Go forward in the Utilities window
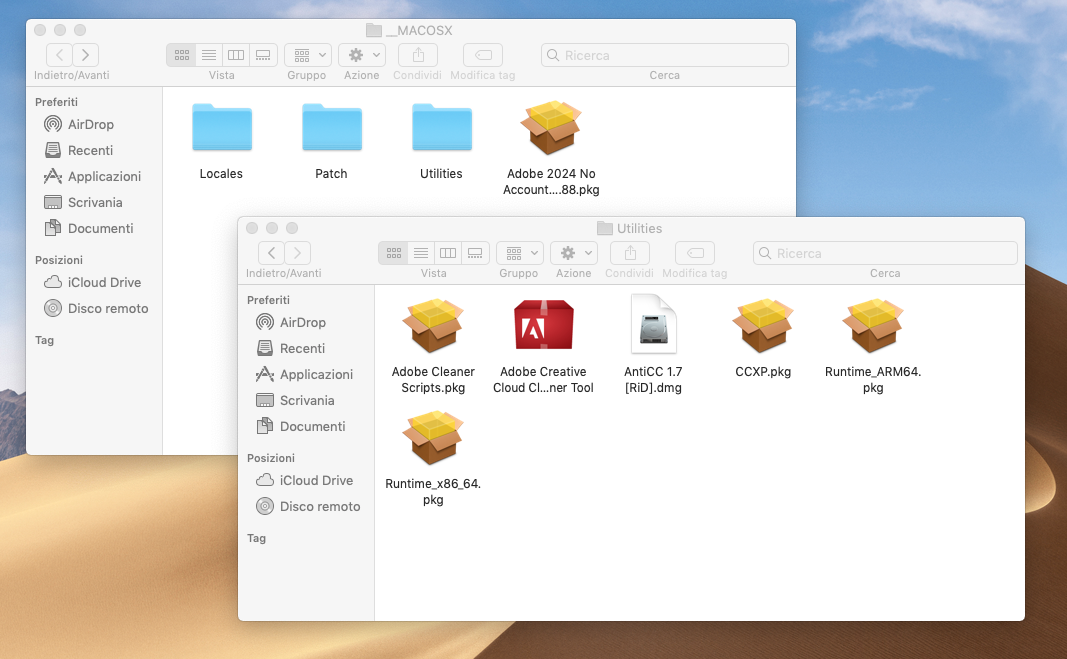This screenshot has width=1067, height=659. click(297, 253)
